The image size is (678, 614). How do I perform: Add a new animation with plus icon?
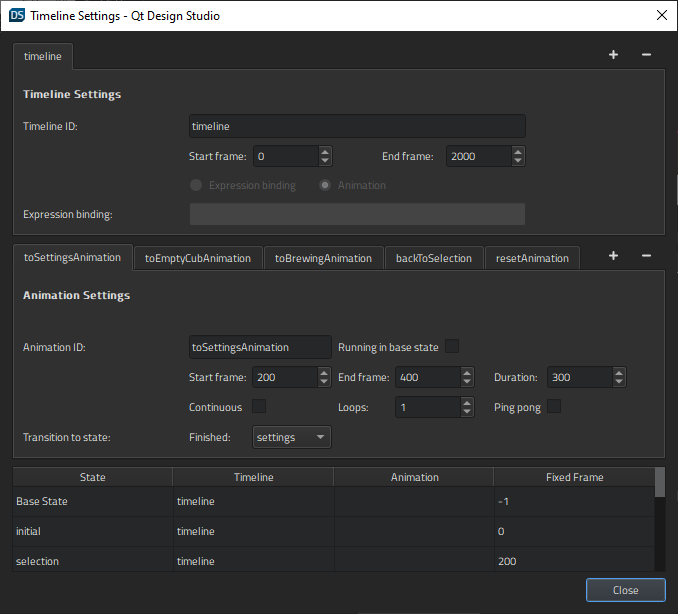613,256
